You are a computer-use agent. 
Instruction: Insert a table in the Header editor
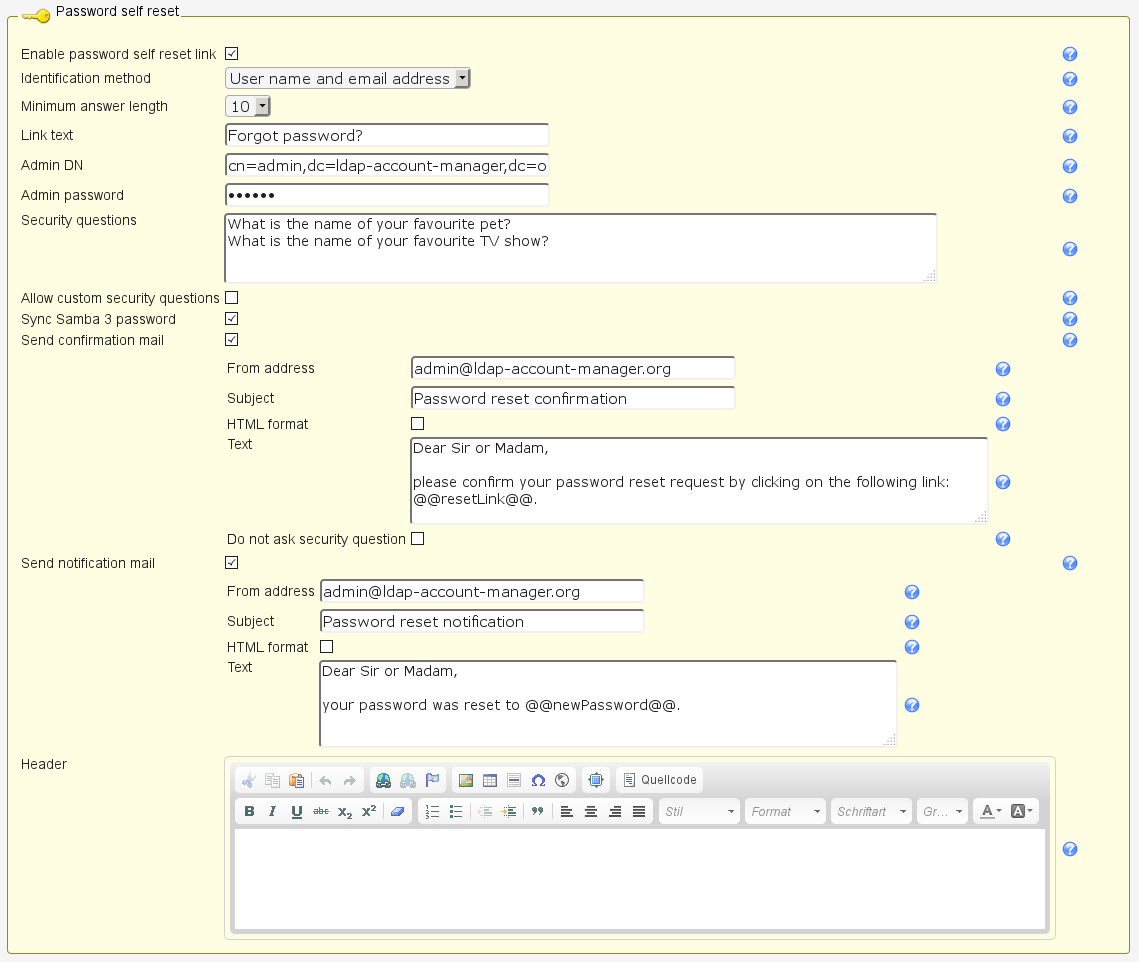coord(490,780)
